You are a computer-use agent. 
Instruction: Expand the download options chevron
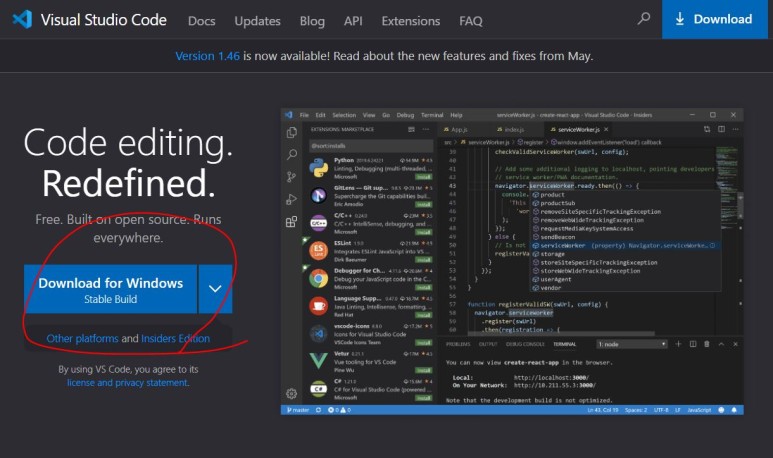215,289
